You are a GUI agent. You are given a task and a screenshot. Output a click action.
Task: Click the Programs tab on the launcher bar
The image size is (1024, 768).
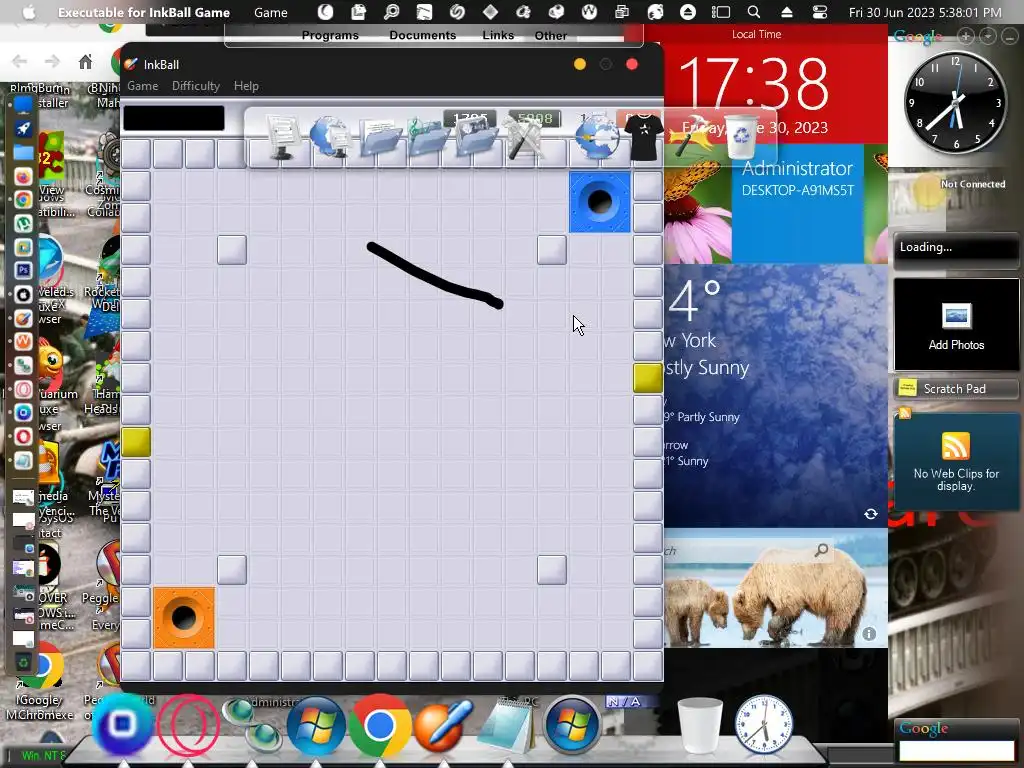[330, 35]
